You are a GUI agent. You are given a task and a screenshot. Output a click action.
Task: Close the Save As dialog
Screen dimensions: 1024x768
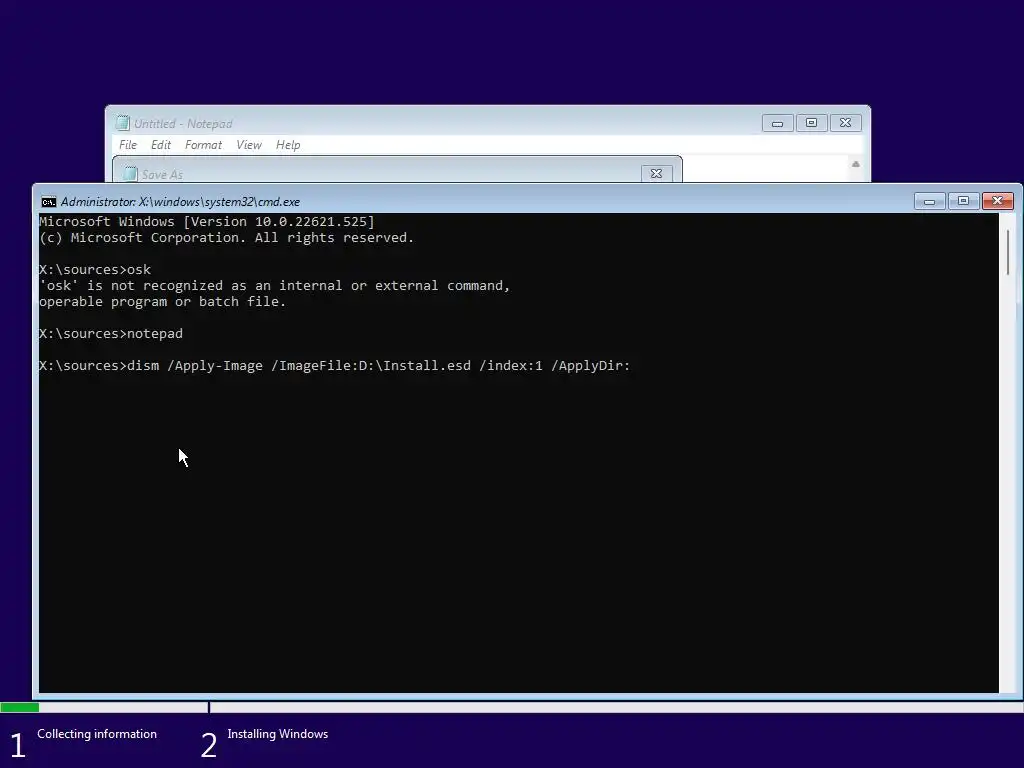(x=656, y=173)
